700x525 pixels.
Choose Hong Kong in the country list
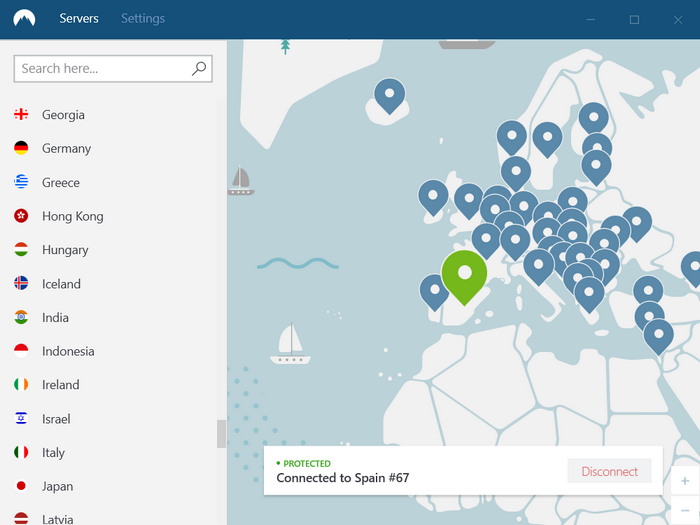(73, 216)
